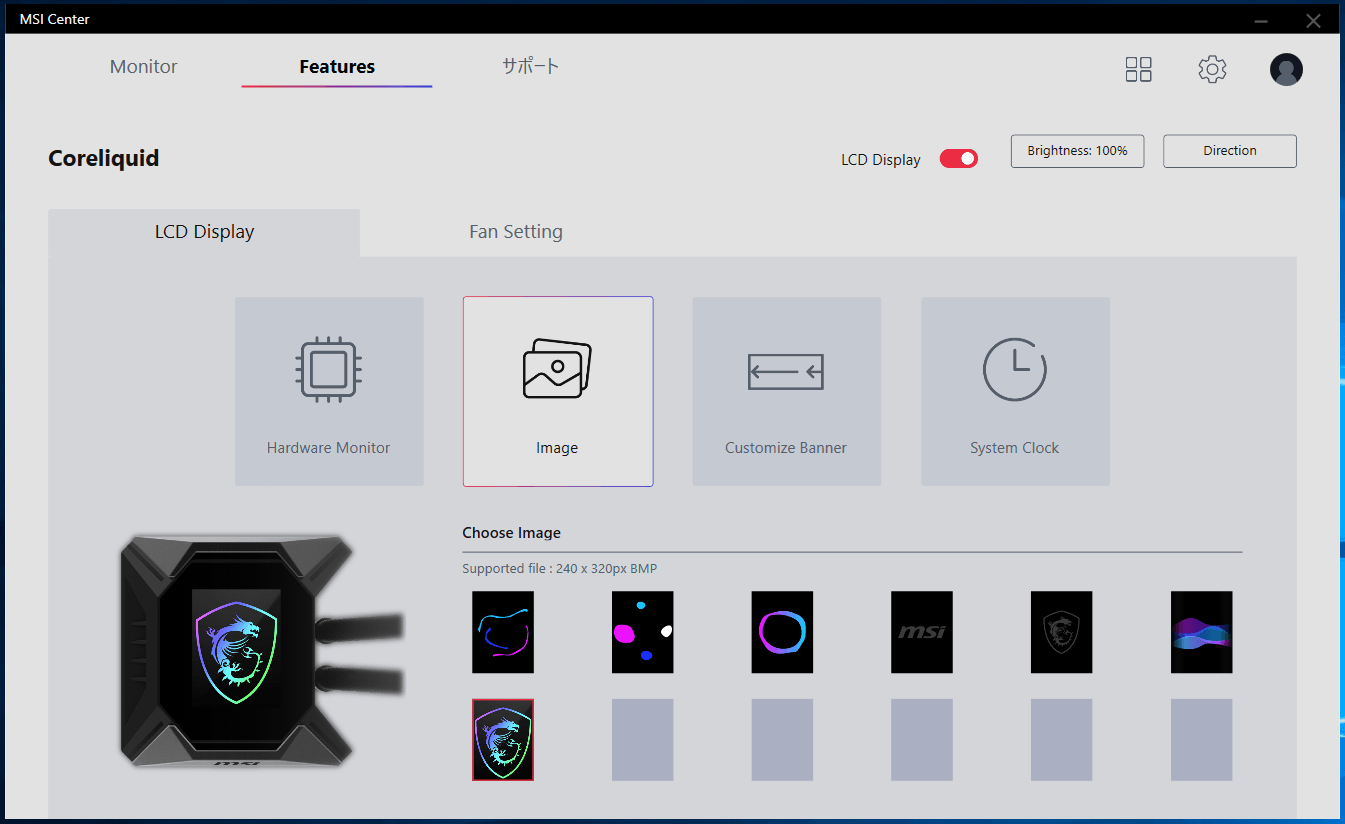
Task: Select the RGB dragon shield thumbnail
Action: tap(503, 740)
